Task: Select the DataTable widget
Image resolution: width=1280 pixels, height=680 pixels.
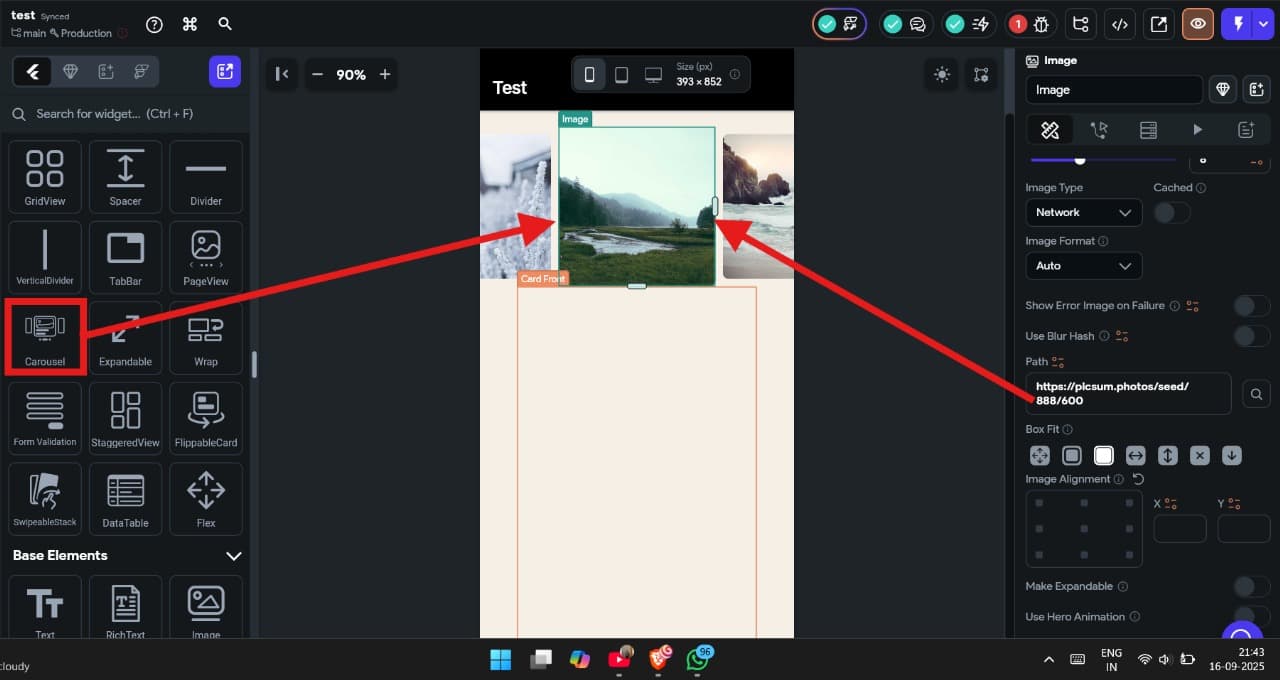Action: tap(125, 498)
